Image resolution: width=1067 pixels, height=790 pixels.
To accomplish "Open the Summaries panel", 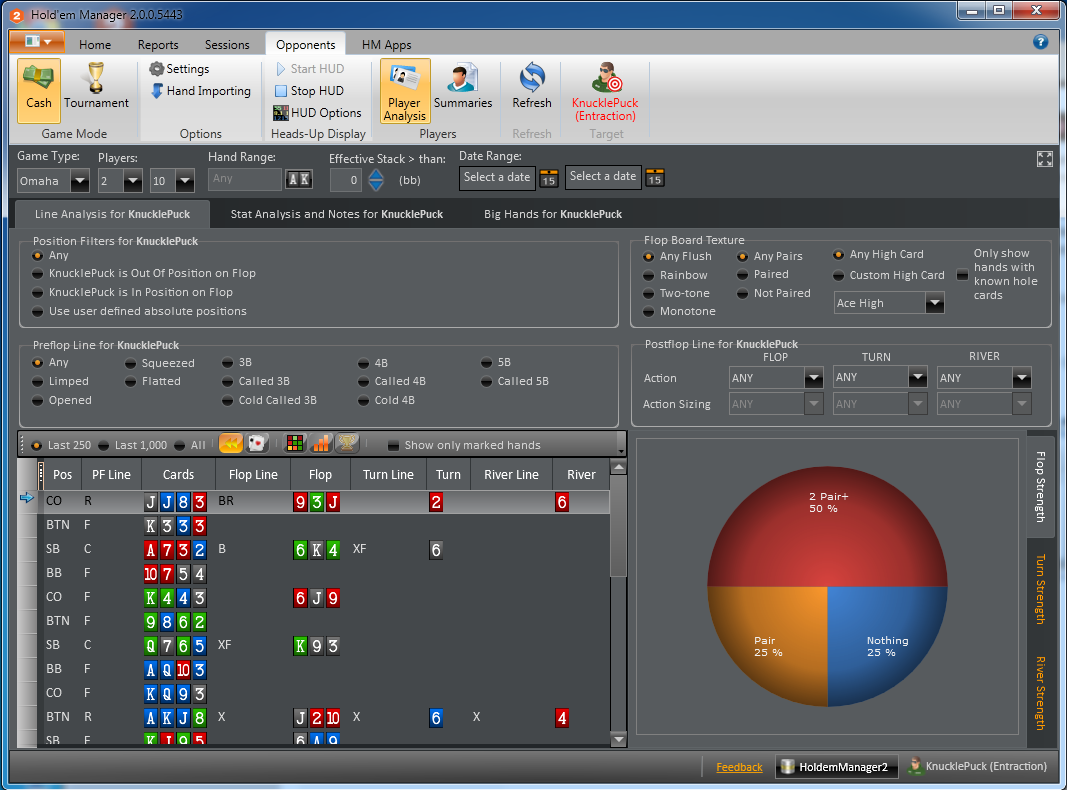I will click(462, 91).
